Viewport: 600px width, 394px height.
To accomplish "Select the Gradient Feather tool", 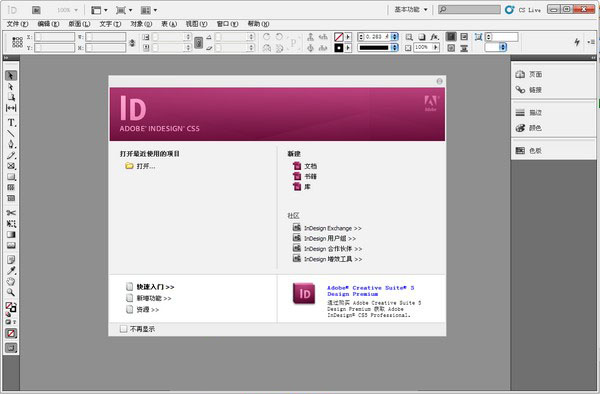I will click(11, 245).
